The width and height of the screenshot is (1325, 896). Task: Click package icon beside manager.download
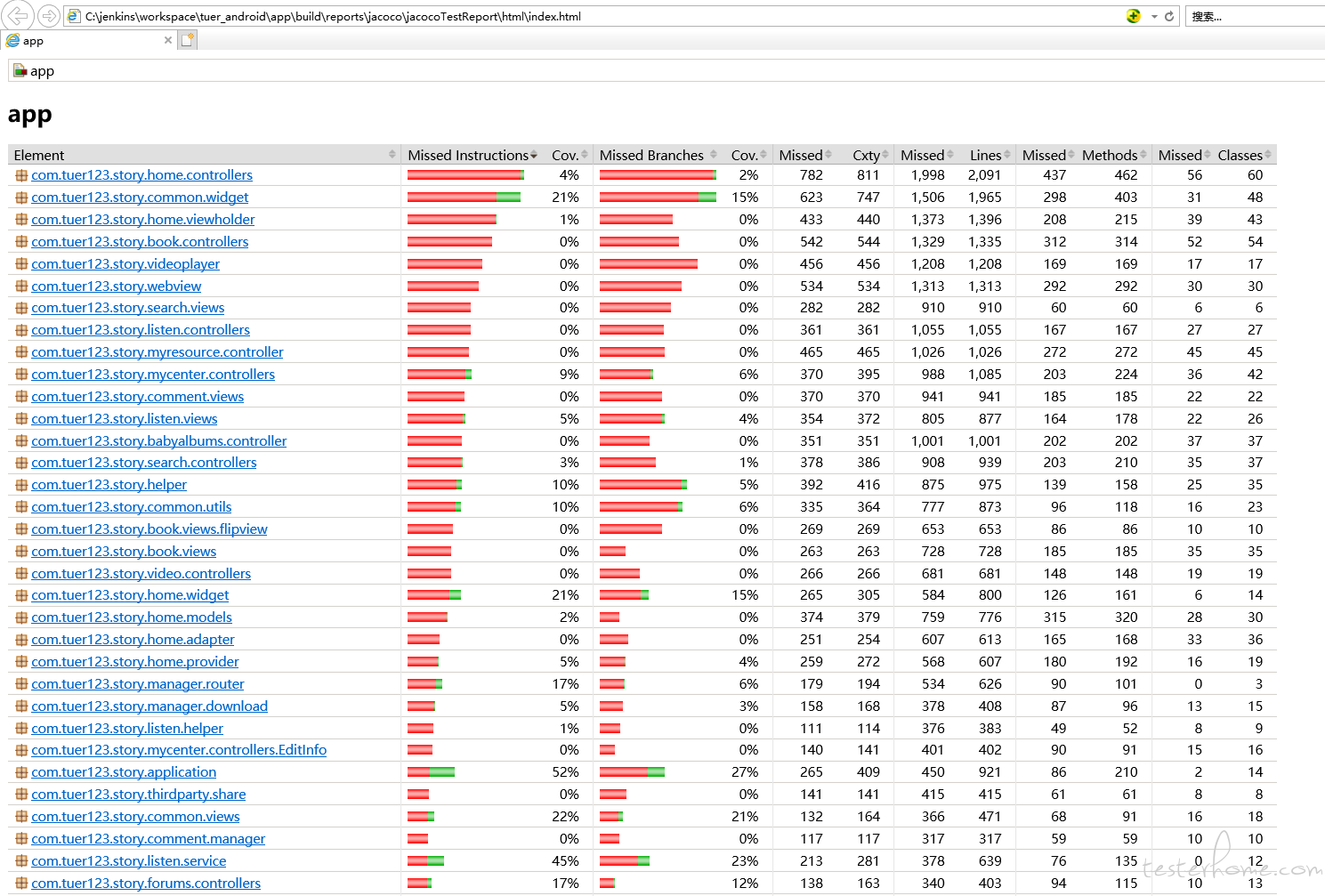(x=21, y=706)
